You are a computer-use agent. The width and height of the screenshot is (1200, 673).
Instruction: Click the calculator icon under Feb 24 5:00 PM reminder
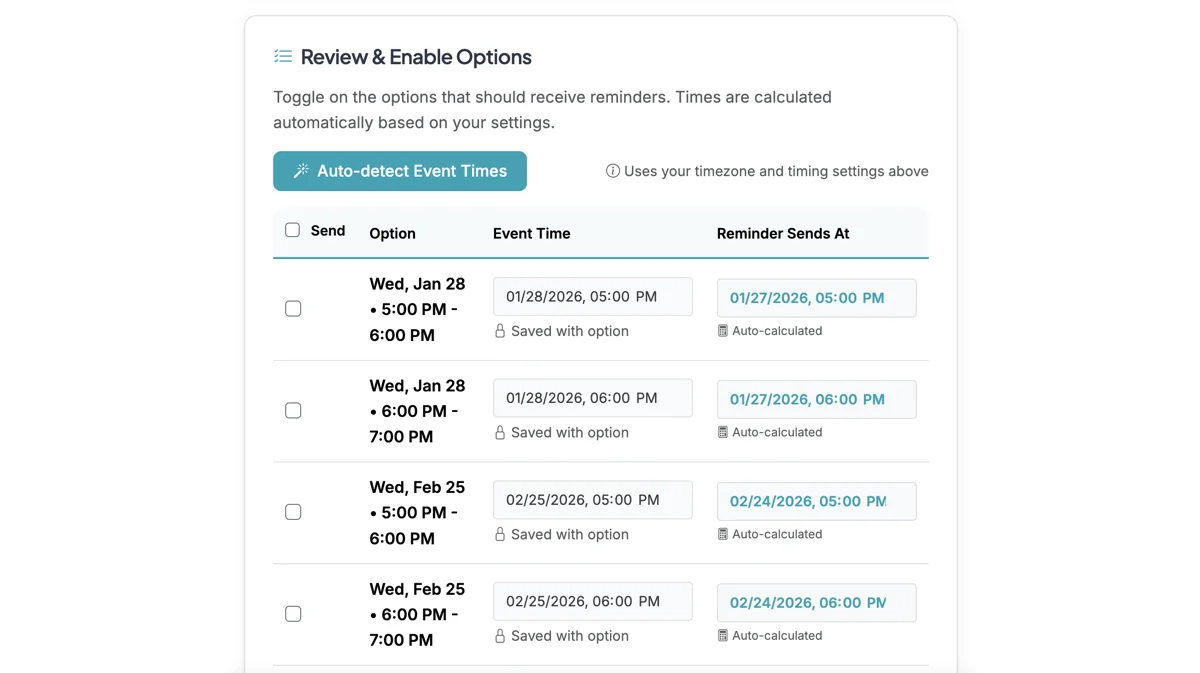[723, 533]
